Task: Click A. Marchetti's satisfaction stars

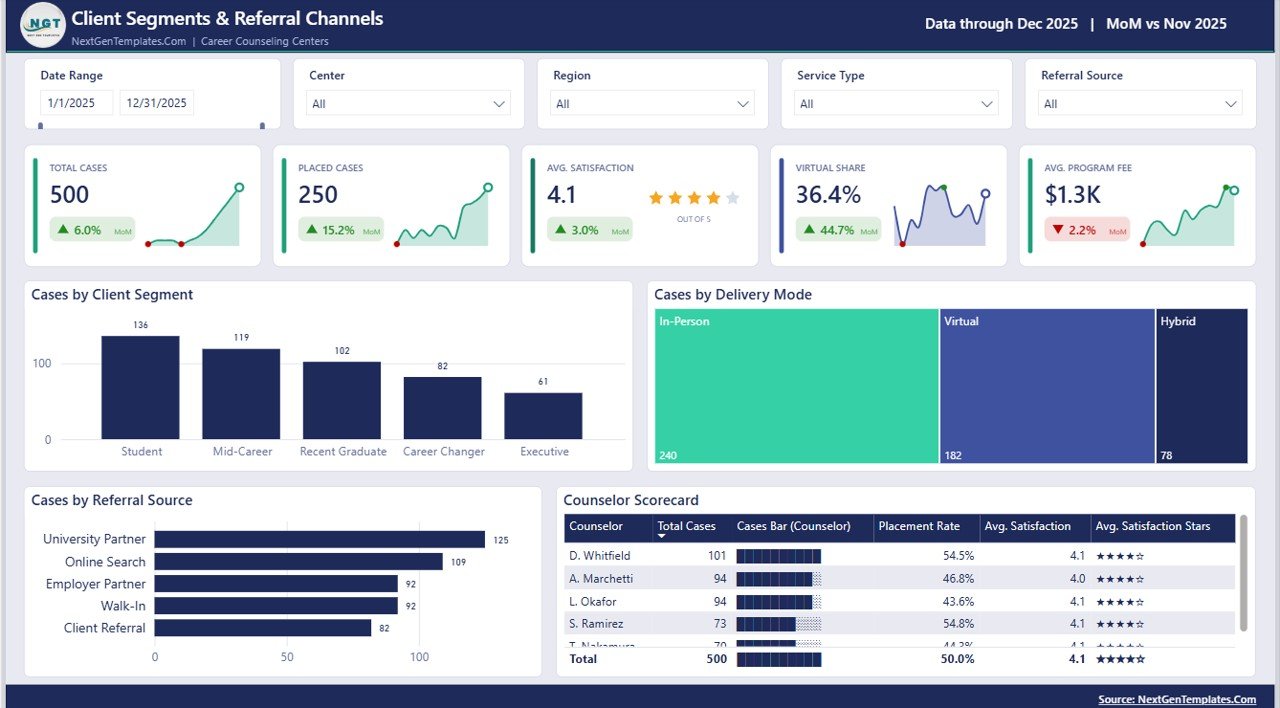Action: (x=1120, y=578)
